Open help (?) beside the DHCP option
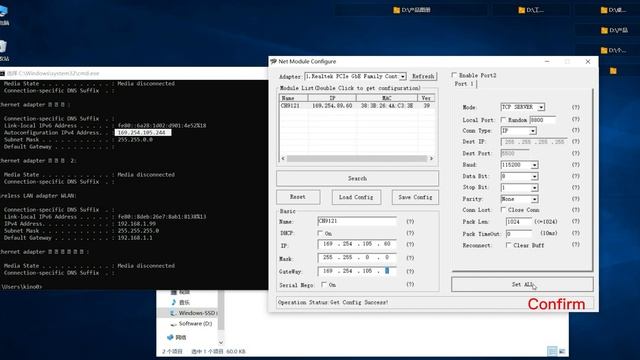Image resolution: width=640 pixels, height=360 pixels. pyautogui.click(x=410, y=233)
